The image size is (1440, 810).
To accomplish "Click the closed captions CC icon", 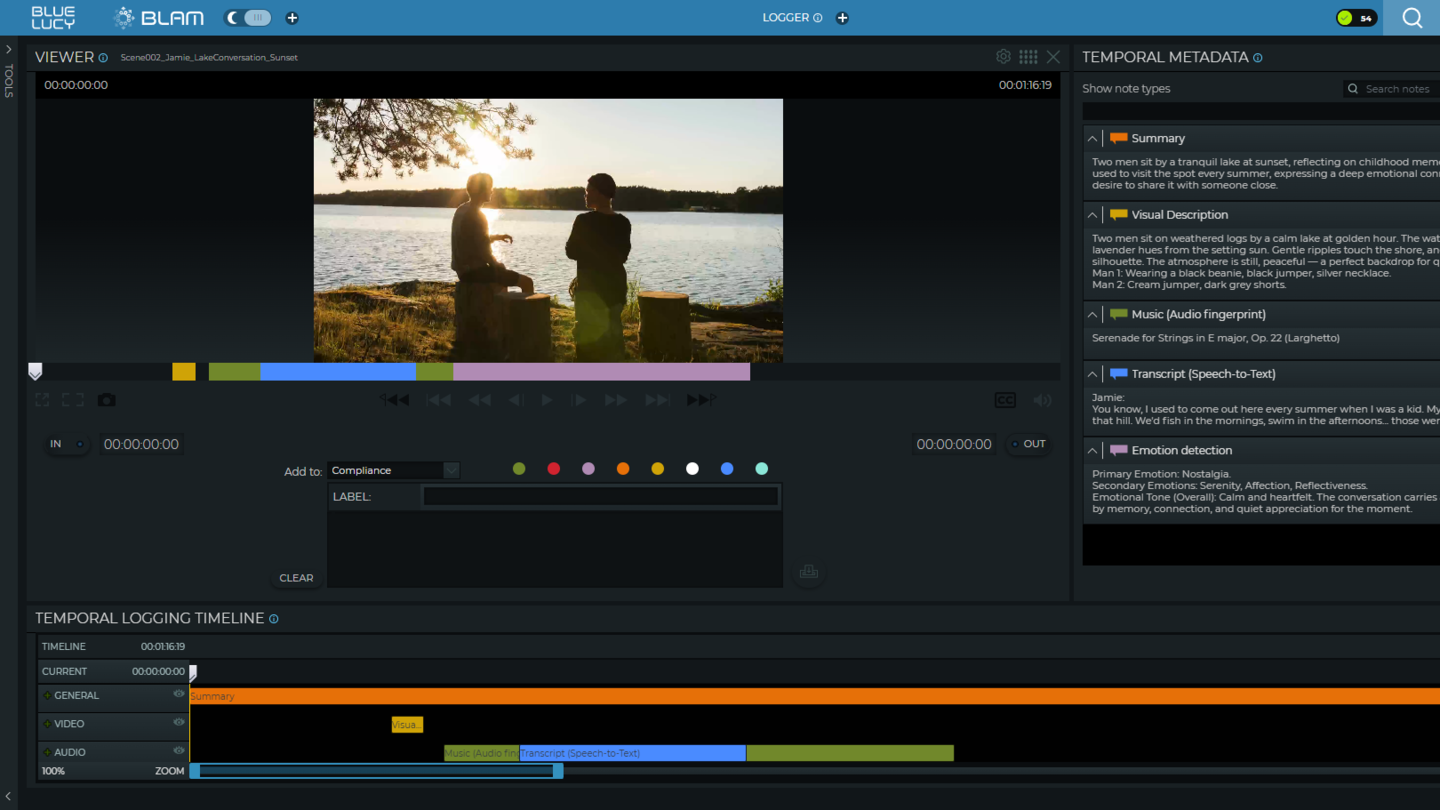I will (x=1005, y=400).
